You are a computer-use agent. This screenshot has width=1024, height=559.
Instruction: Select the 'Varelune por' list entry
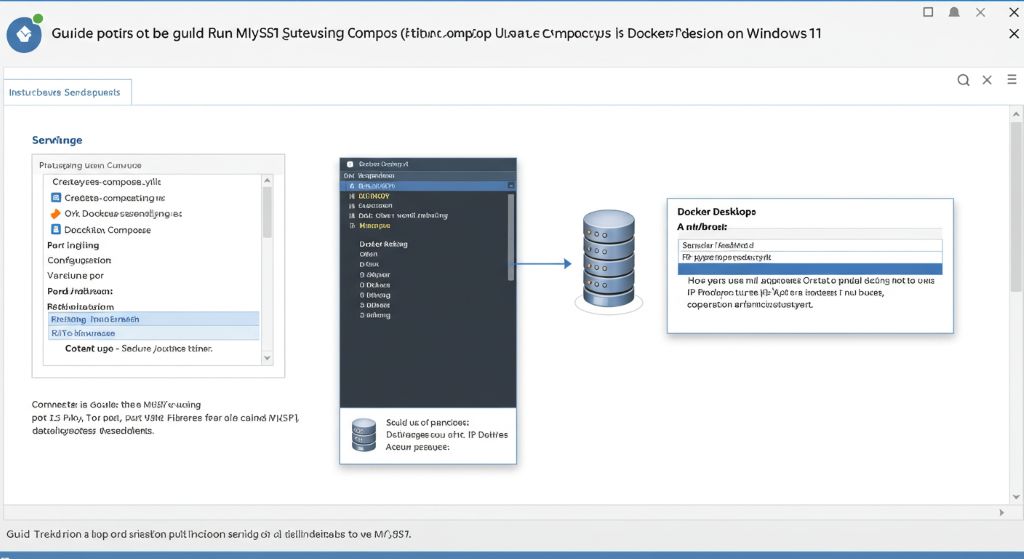75,276
